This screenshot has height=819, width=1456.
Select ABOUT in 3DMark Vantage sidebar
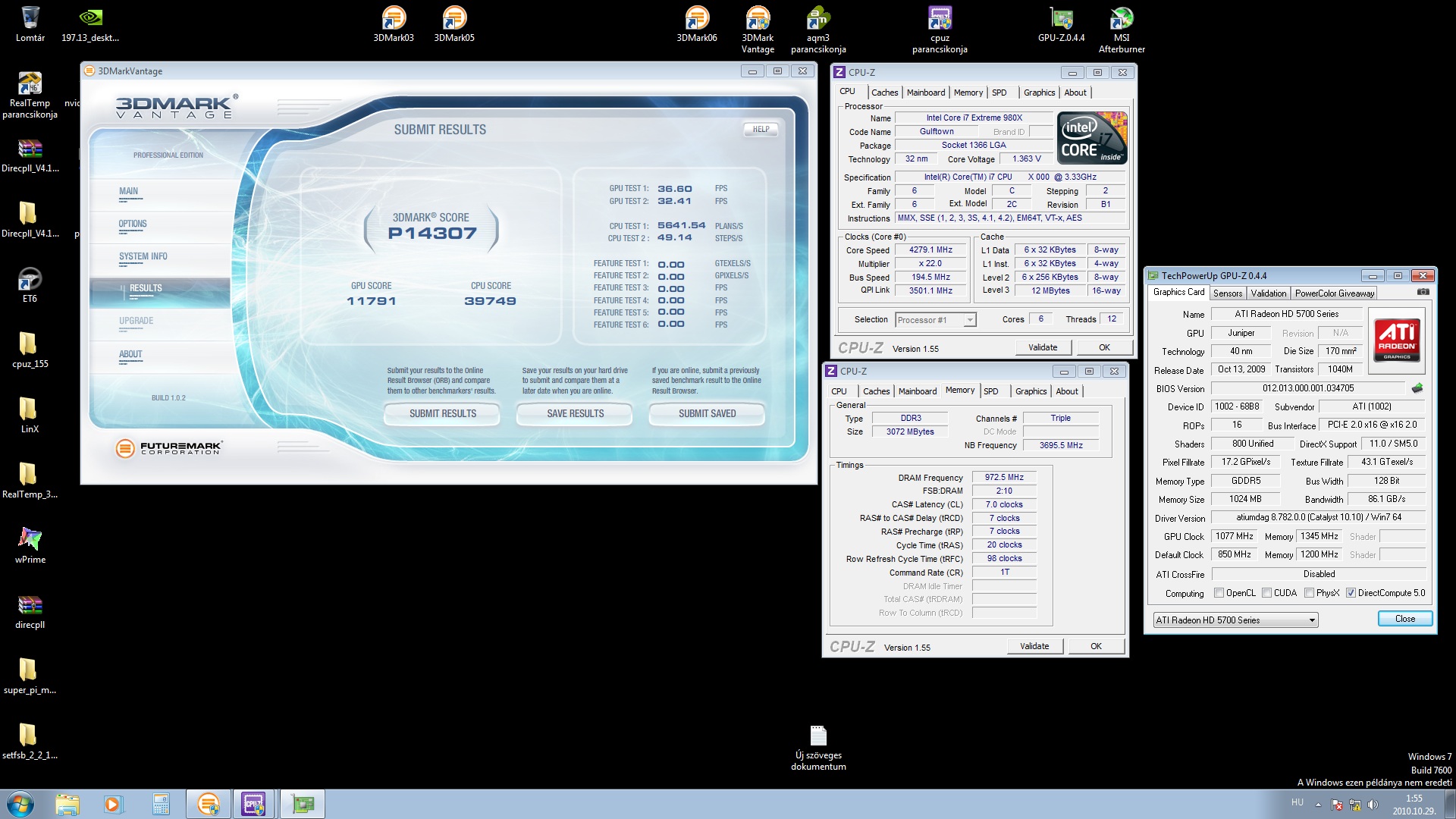pos(130,355)
